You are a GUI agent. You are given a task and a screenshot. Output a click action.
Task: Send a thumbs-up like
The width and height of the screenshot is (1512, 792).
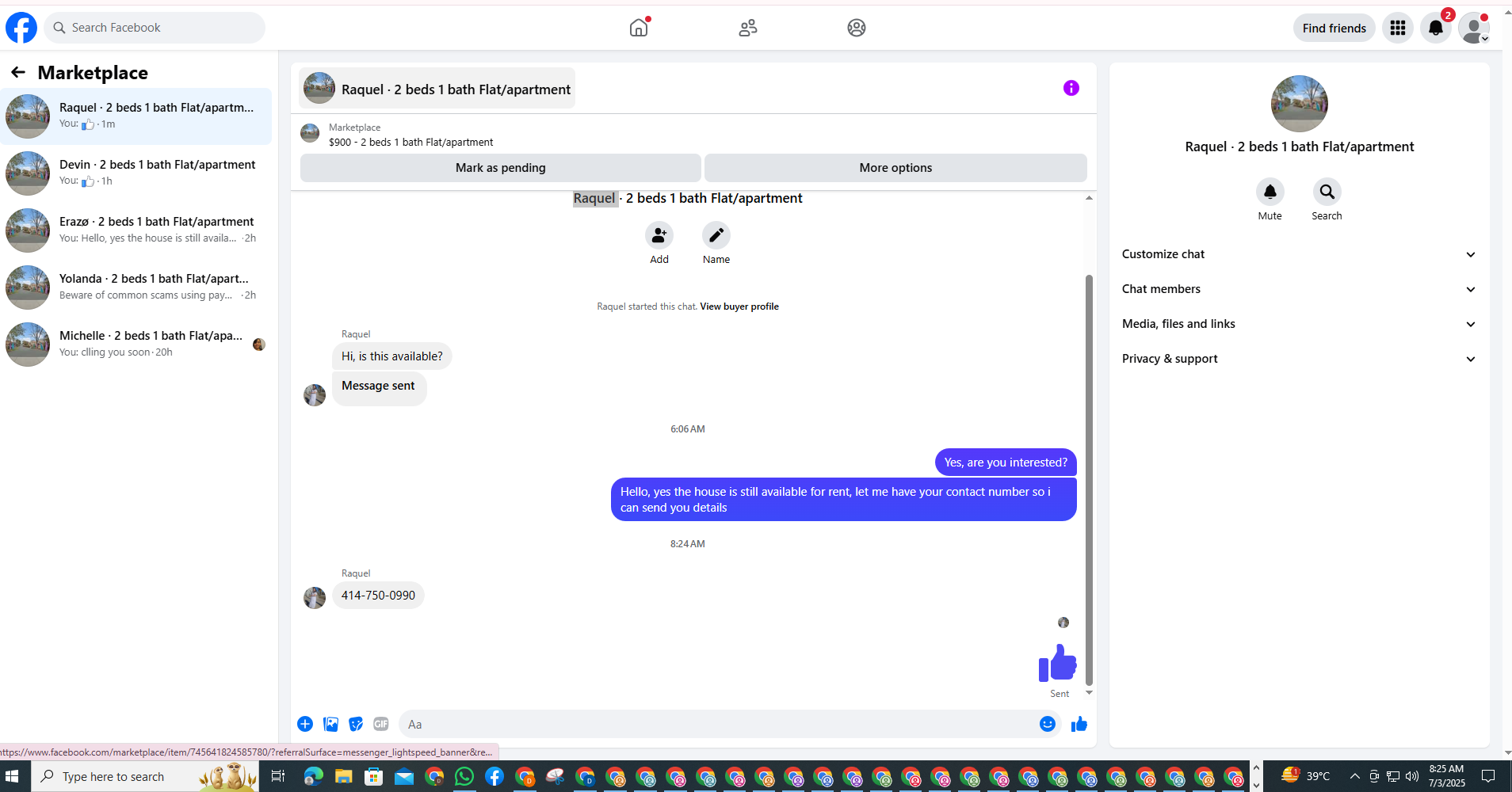(1079, 724)
